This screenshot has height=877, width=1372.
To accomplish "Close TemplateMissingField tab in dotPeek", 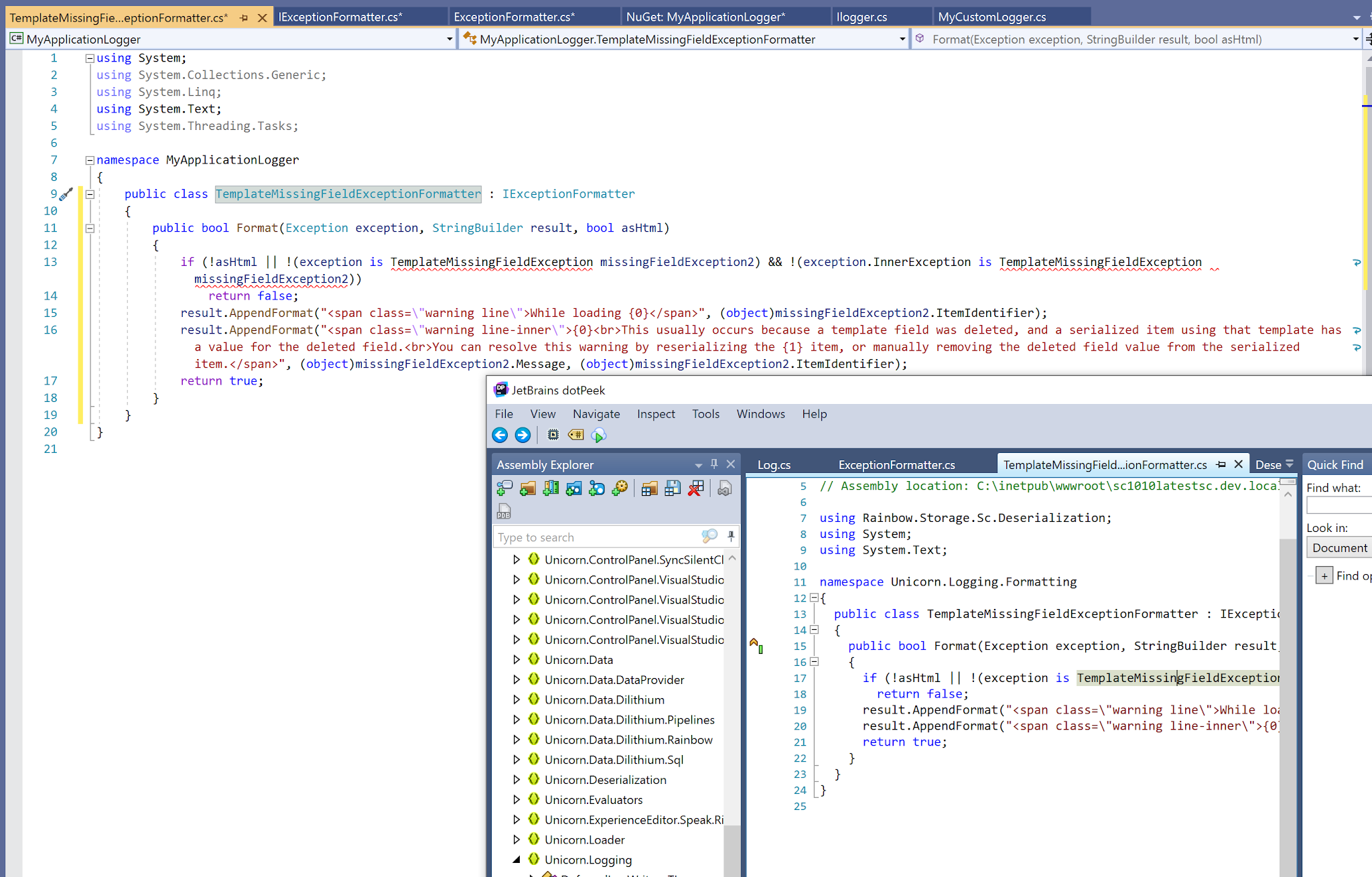I will tap(1239, 464).
